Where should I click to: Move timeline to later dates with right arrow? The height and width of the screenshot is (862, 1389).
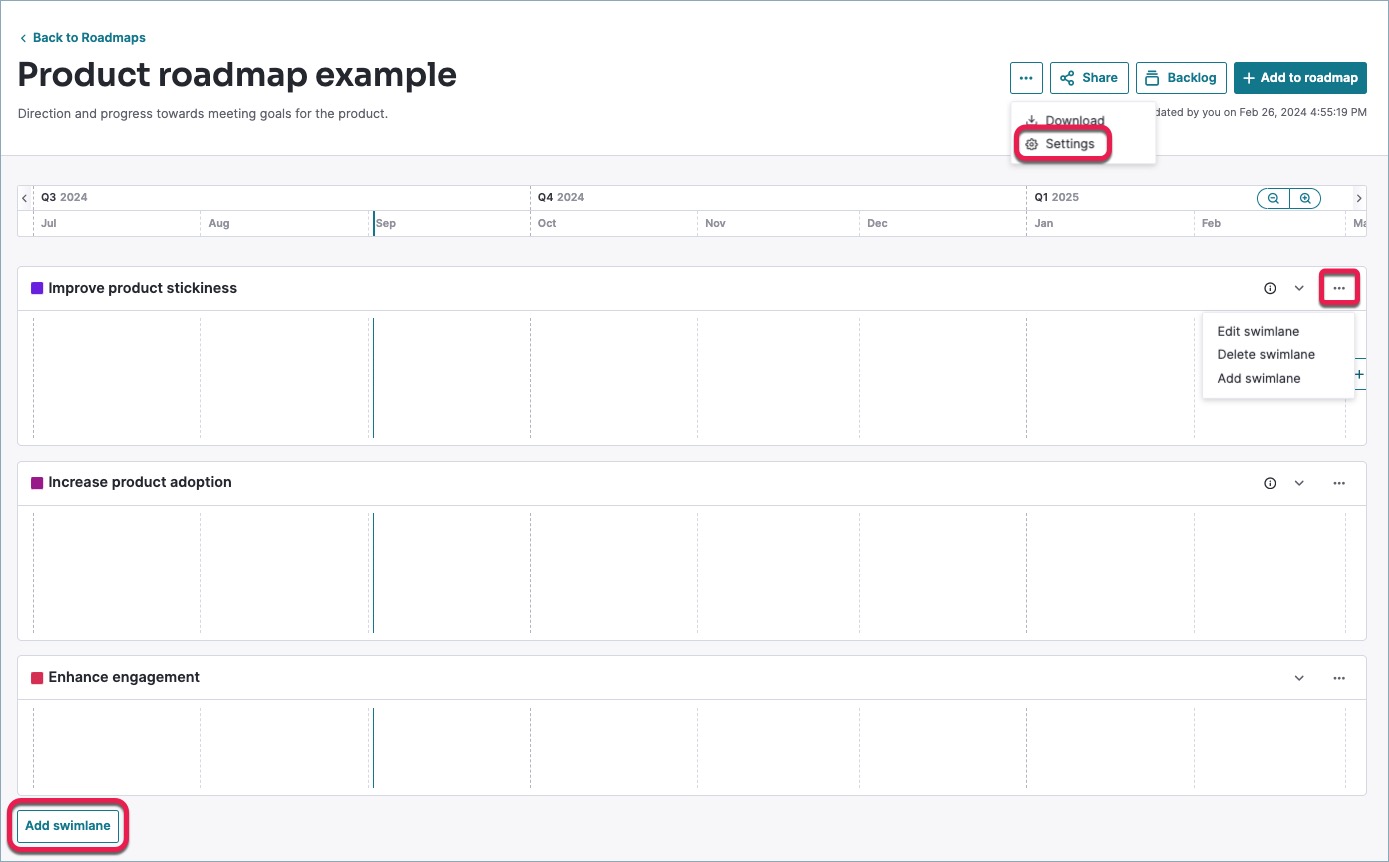(1358, 198)
